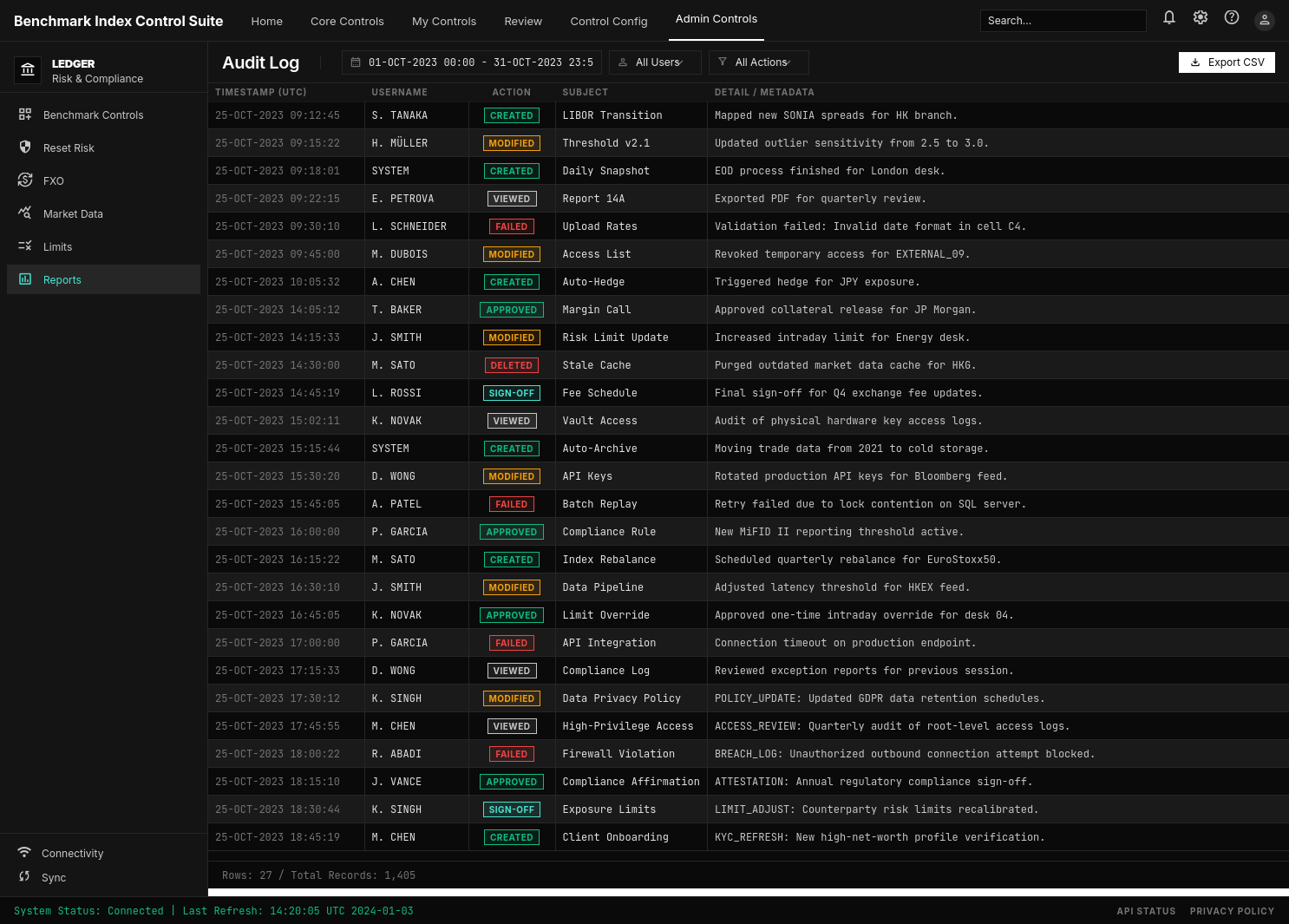The image size is (1289, 924).
Task: Open settings gear in top bar
Action: click(1201, 17)
